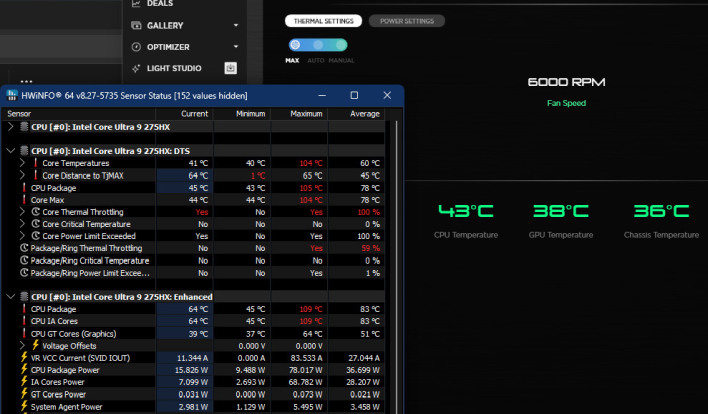Open the Thermal Settings tab

tap(321, 21)
